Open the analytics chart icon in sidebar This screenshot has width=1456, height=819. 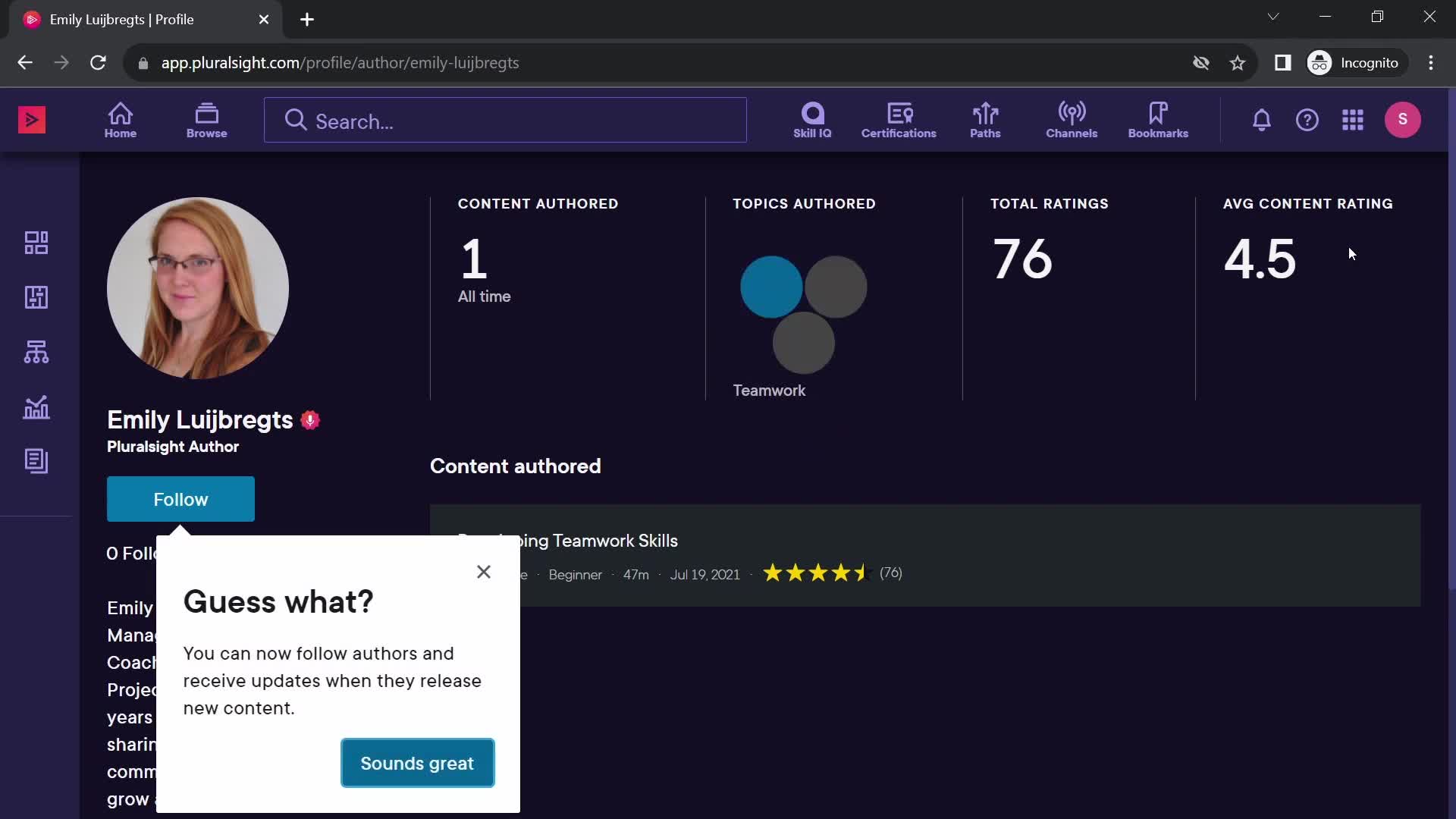[x=36, y=407]
